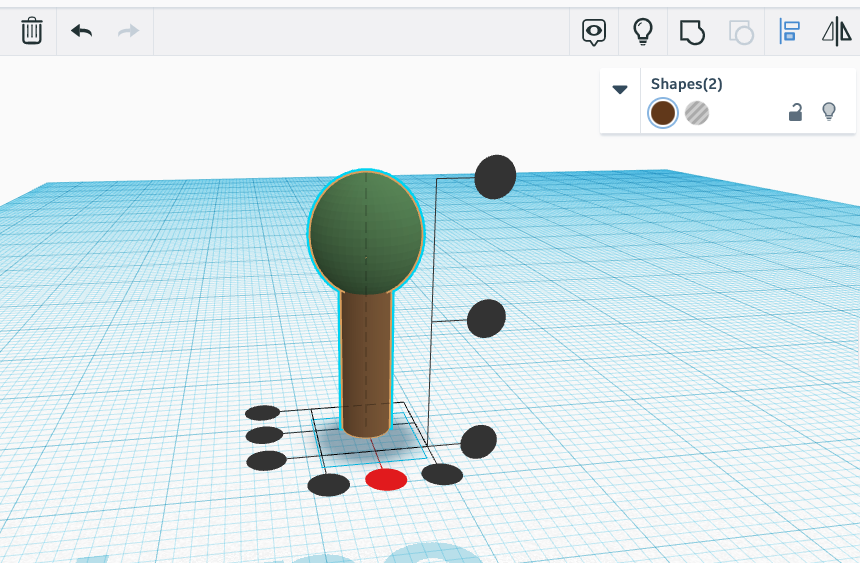
Task: Group the selected shapes
Action: (692, 32)
